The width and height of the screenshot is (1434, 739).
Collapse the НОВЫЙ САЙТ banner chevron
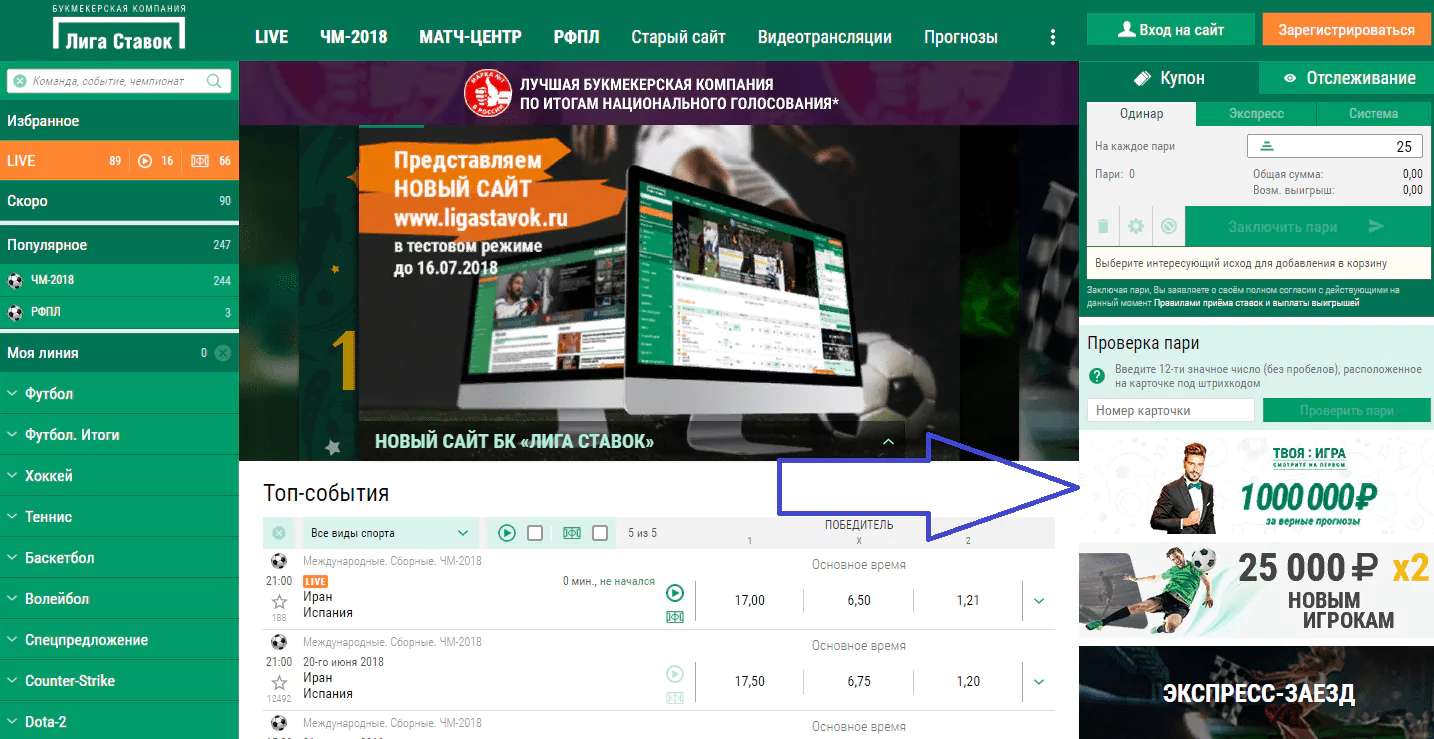pyautogui.click(x=888, y=441)
